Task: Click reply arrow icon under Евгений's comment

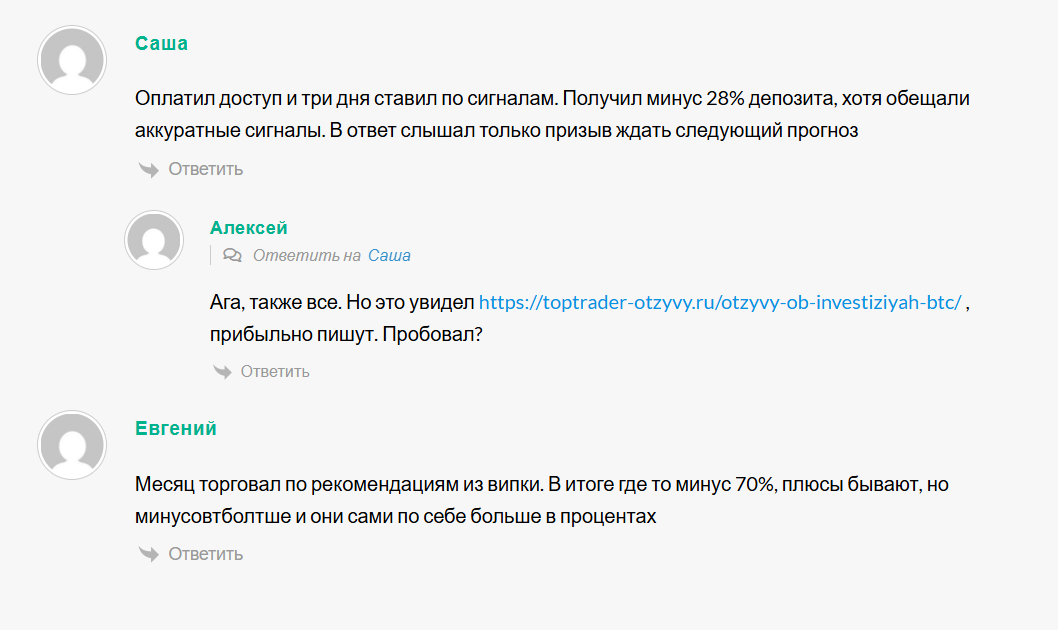Action: pyautogui.click(x=148, y=554)
